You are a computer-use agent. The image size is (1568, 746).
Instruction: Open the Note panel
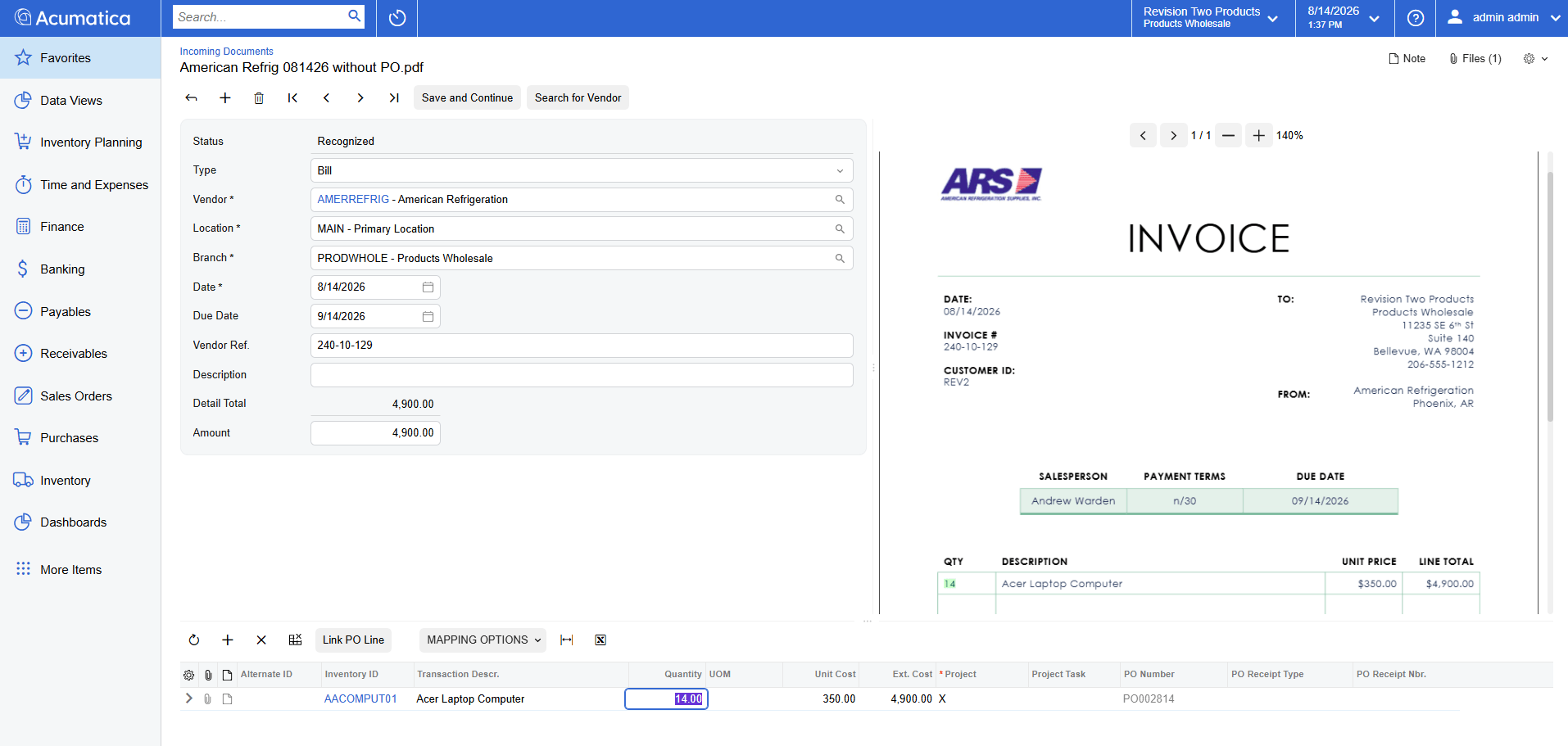tap(1407, 58)
